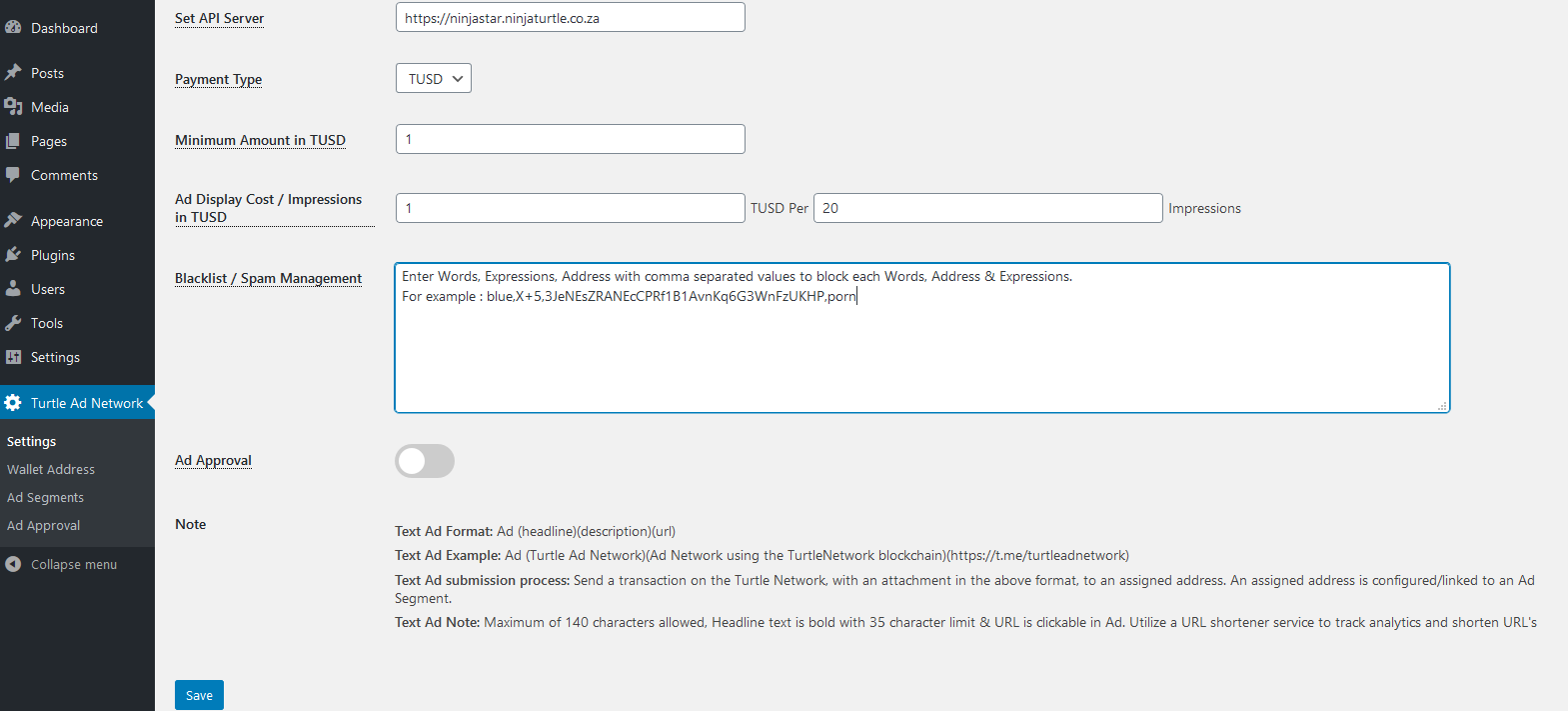Go to the Posts menu
The image size is (1568, 711).
77,73
